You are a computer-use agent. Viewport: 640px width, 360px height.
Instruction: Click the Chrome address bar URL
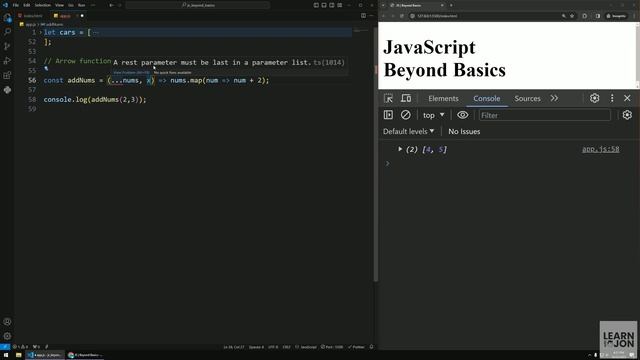pos(437,16)
